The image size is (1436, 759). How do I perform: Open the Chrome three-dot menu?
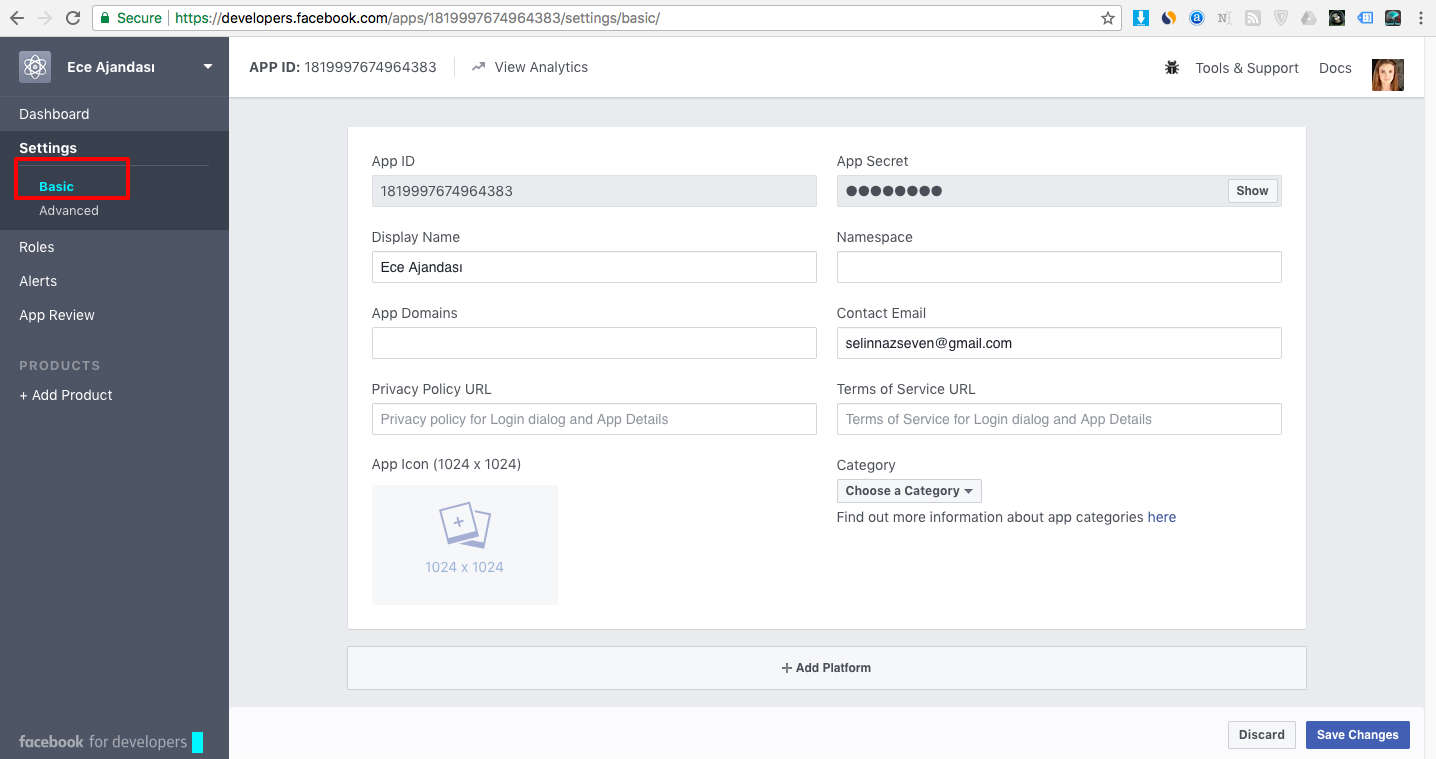click(1420, 18)
